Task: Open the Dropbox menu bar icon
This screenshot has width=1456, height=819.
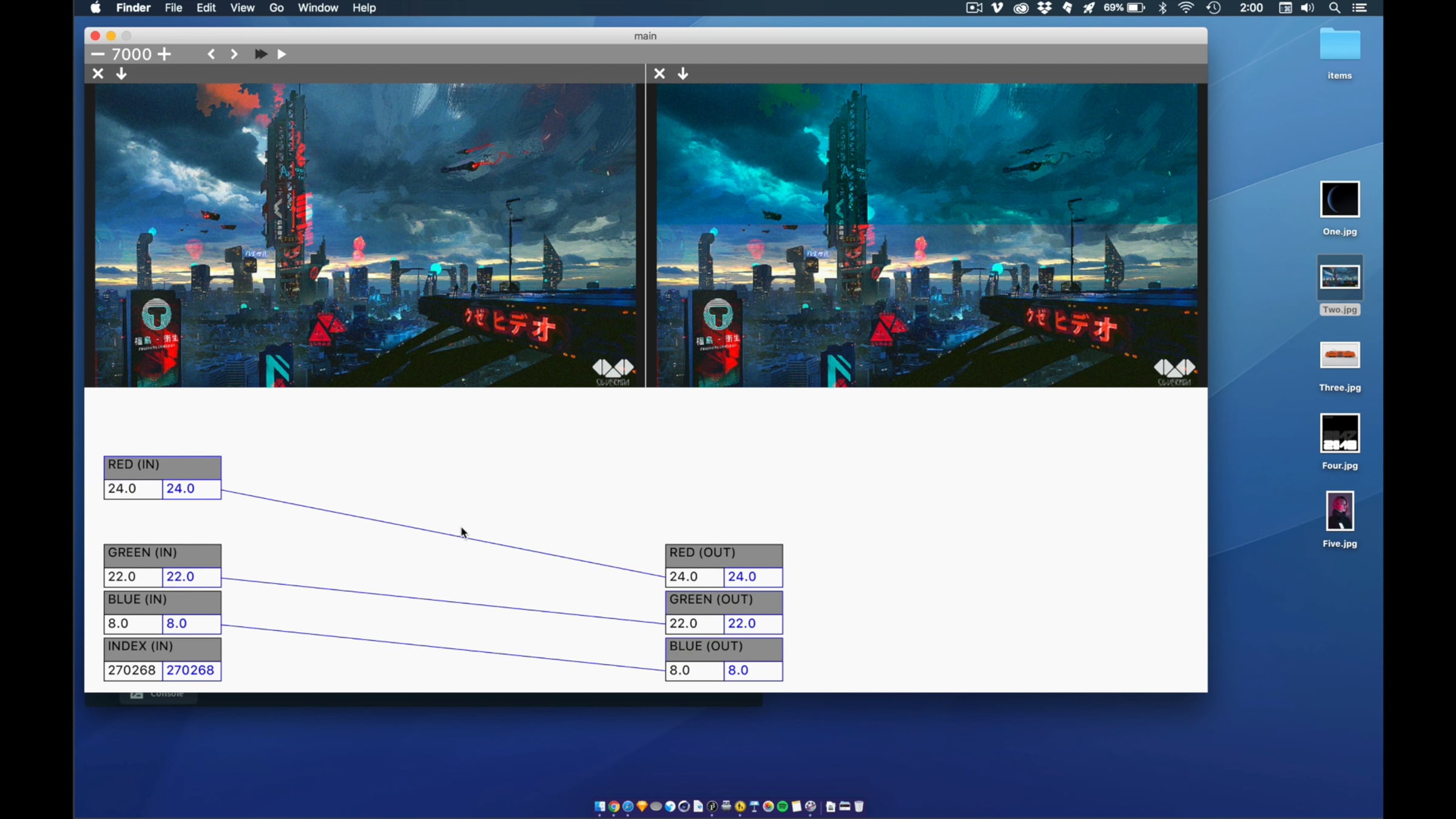Action: (1044, 8)
